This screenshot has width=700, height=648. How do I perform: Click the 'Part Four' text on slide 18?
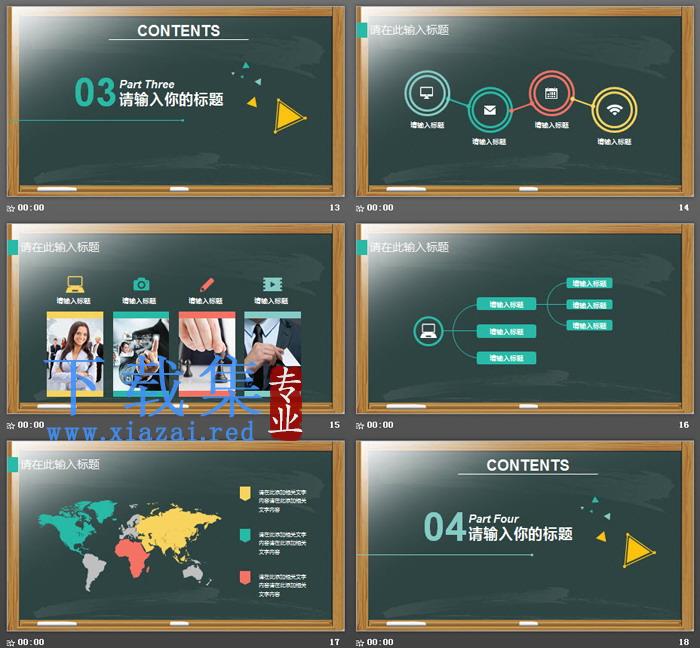click(x=493, y=519)
